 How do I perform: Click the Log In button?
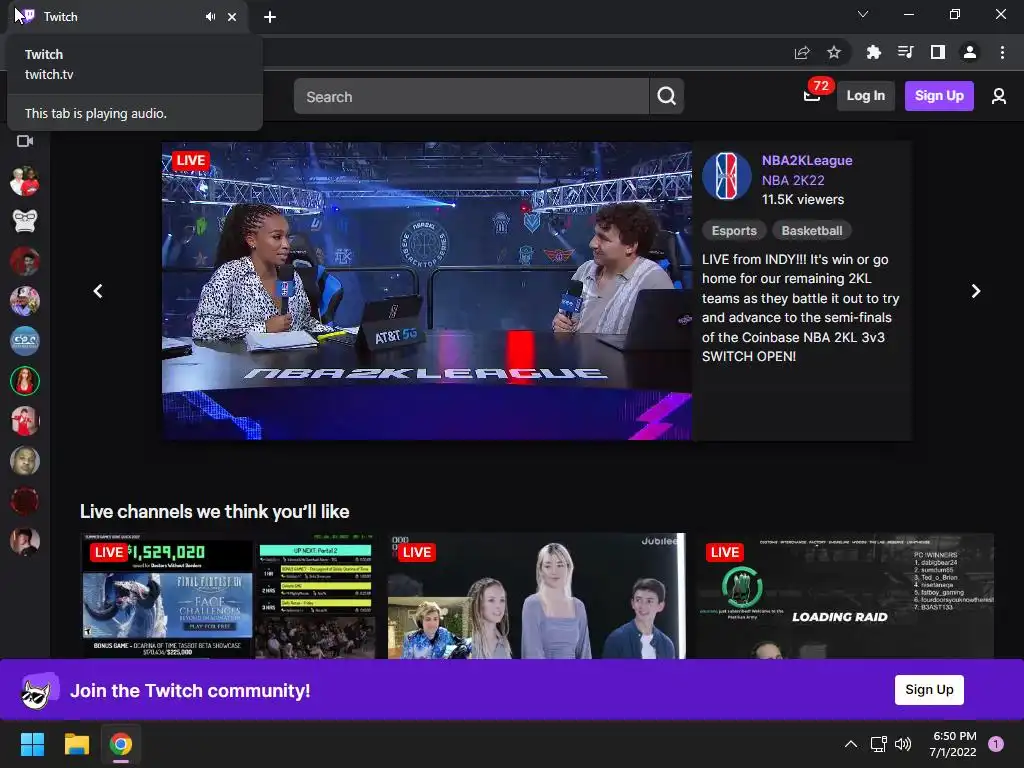(866, 96)
